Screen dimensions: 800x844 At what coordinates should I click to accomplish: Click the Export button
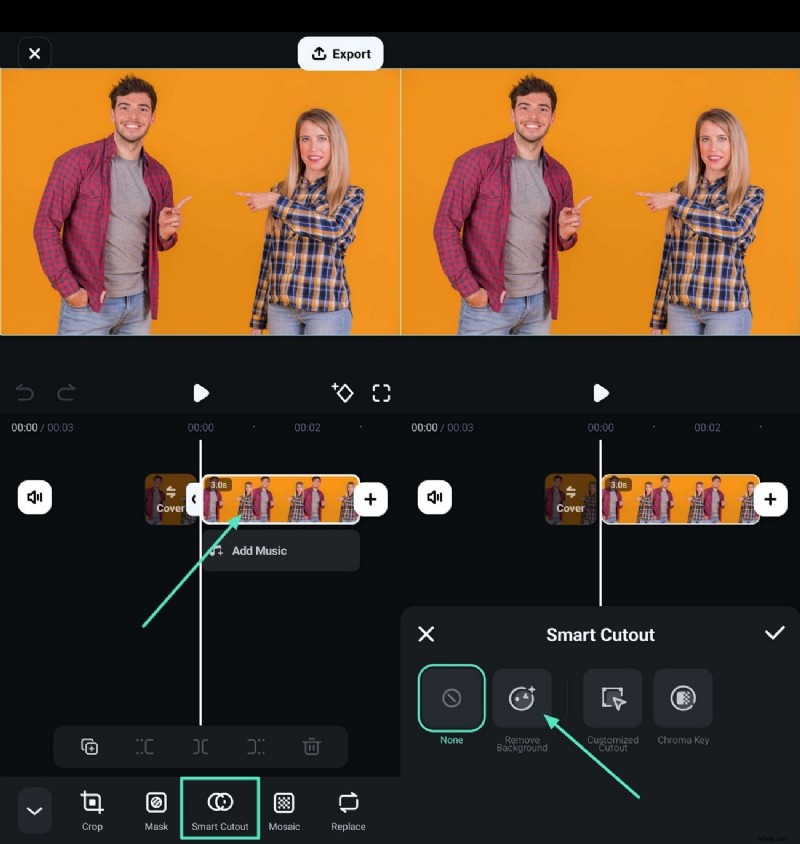(x=340, y=53)
